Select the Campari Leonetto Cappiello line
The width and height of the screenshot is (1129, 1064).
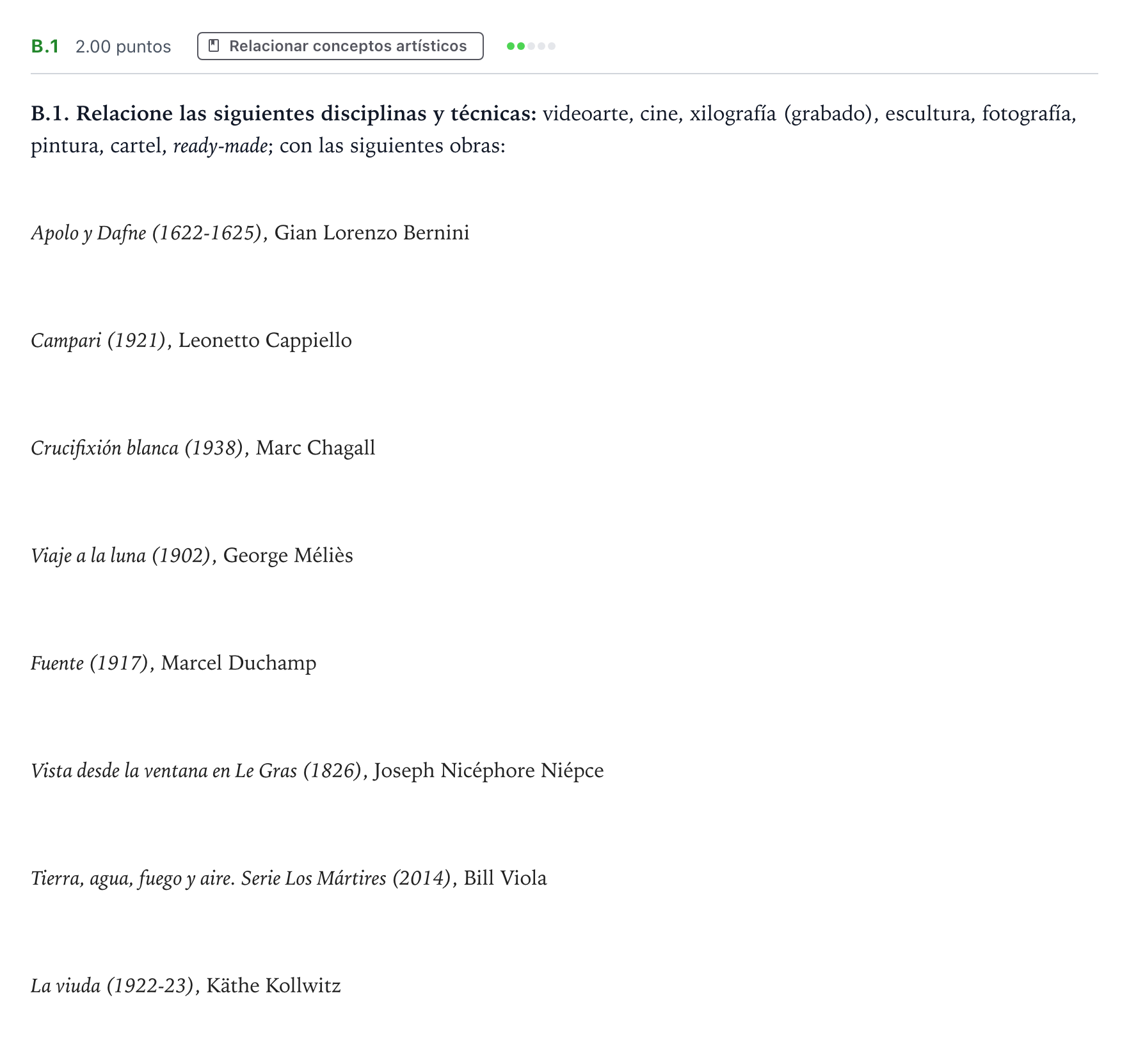click(191, 340)
